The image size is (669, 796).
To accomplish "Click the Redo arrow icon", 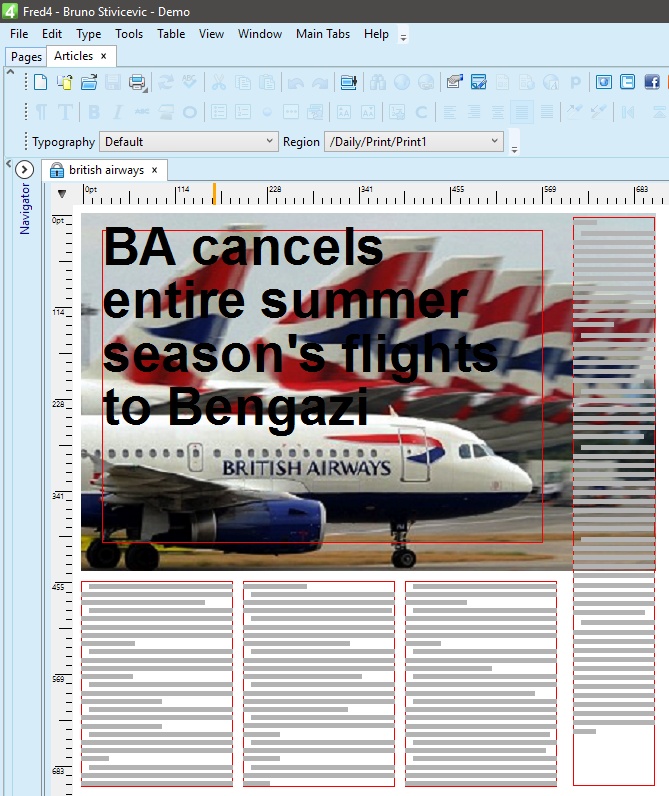I will coord(320,82).
